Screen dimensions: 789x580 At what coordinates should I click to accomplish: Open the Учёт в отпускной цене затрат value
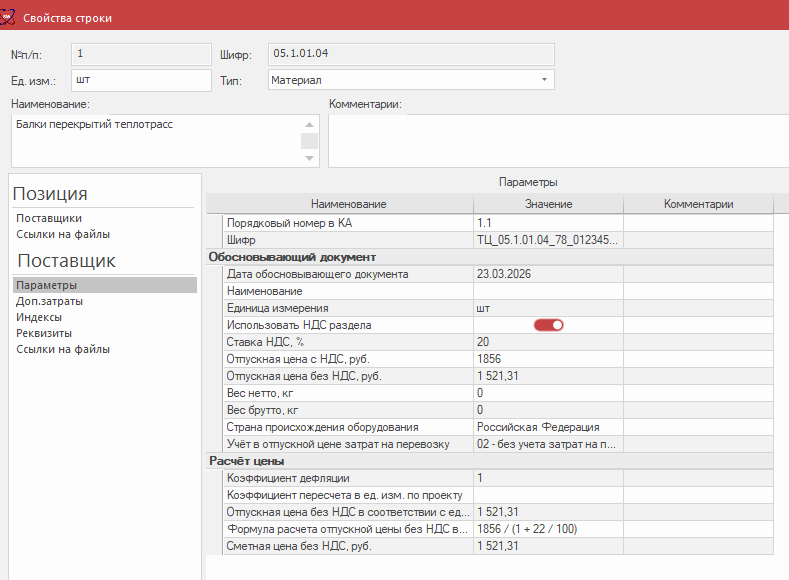548,444
